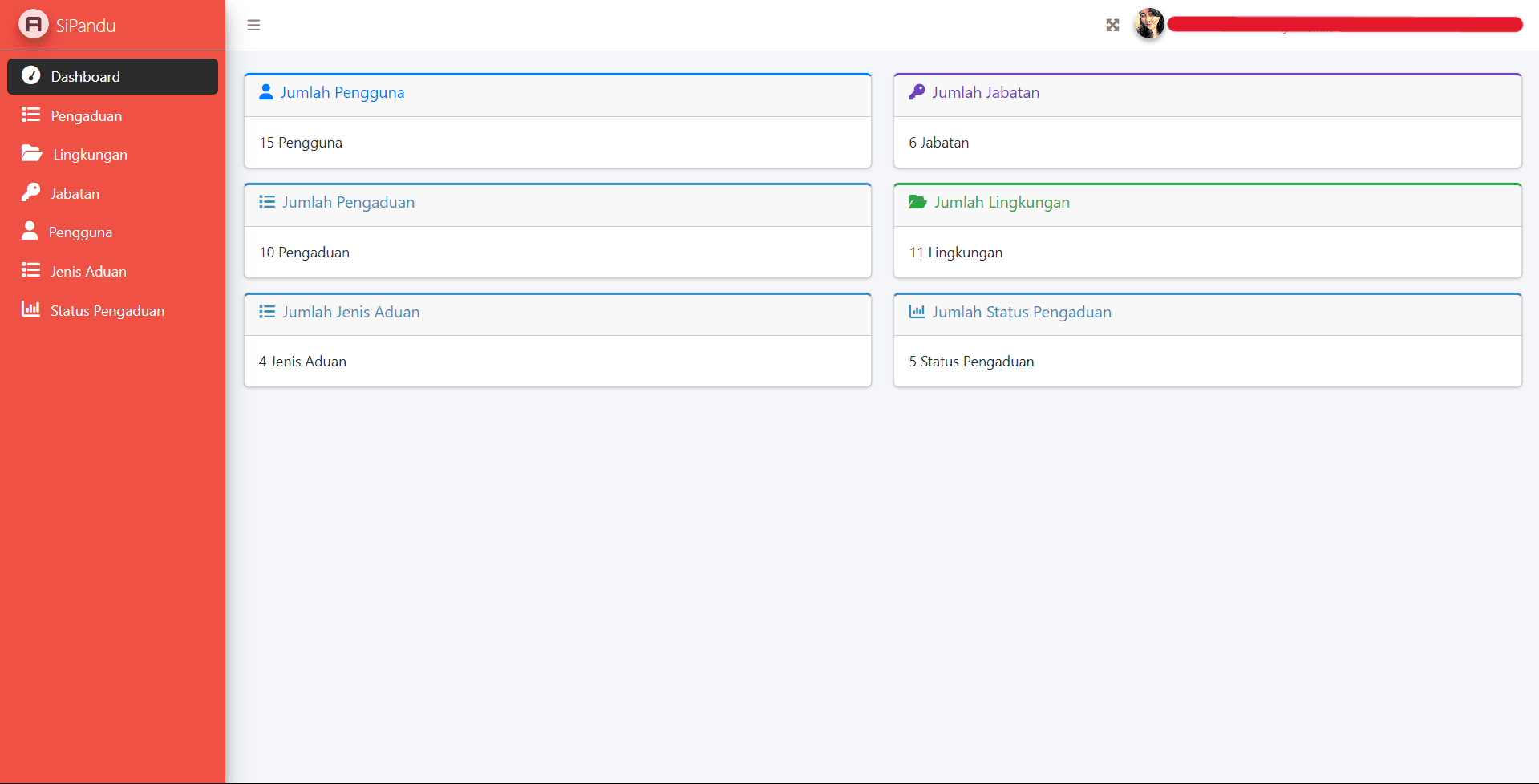Image resolution: width=1539 pixels, height=784 pixels.
Task: Click the Jabatan key icon in sidebar
Action: tap(31, 192)
